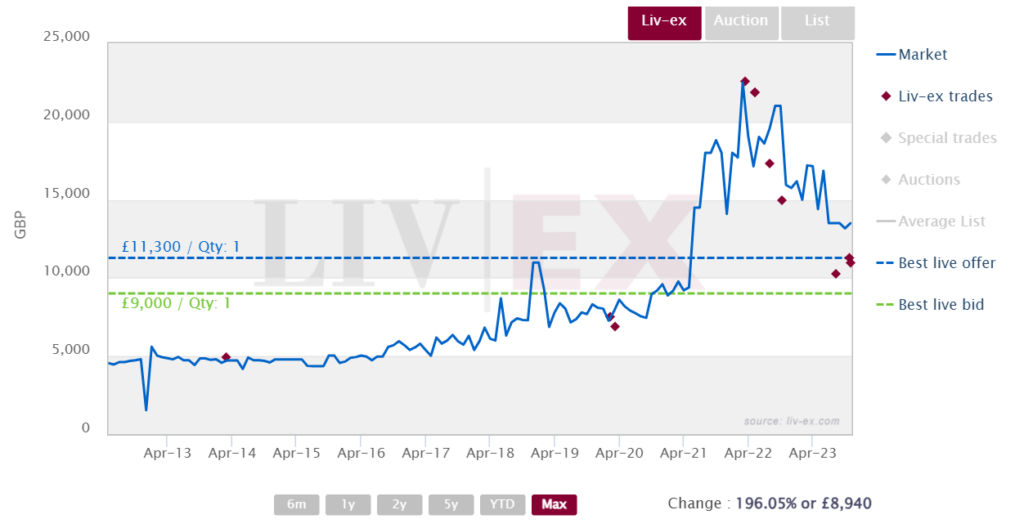Click the £9,000 best bid label

click(x=176, y=303)
